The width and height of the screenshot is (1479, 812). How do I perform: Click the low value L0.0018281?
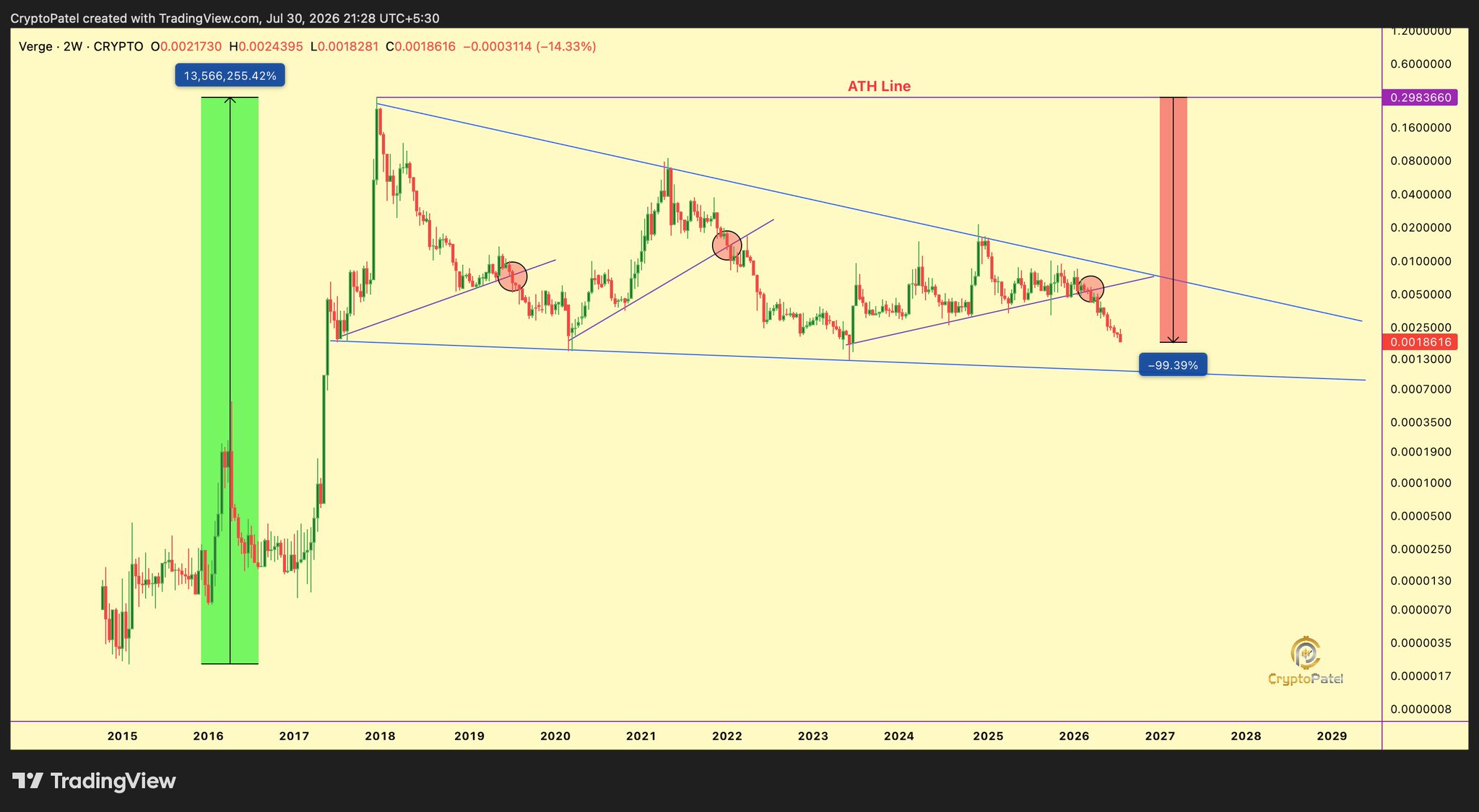[x=344, y=47]
